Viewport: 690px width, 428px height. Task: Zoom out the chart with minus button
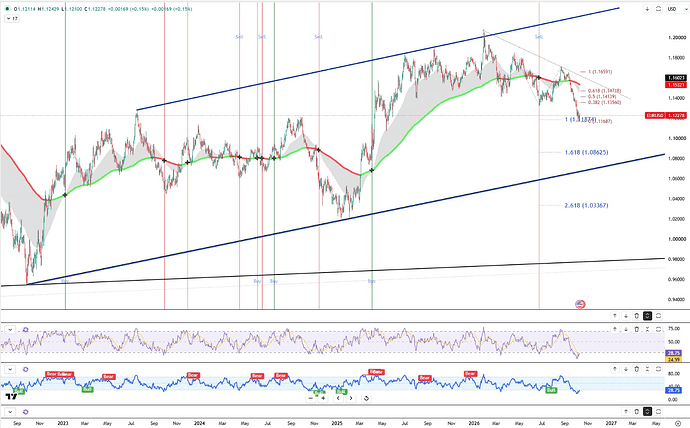(311, 398)
